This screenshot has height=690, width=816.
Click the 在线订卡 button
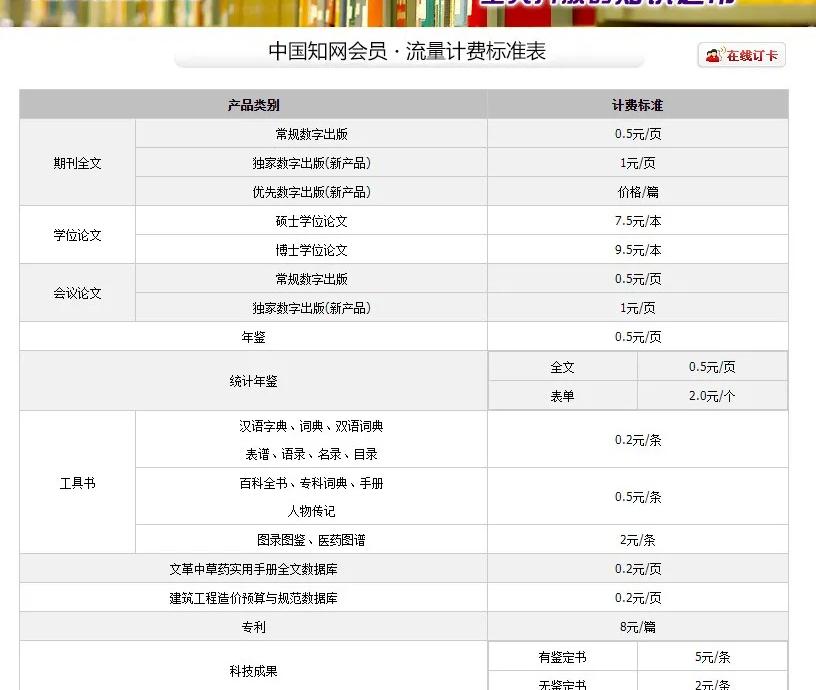742,55
